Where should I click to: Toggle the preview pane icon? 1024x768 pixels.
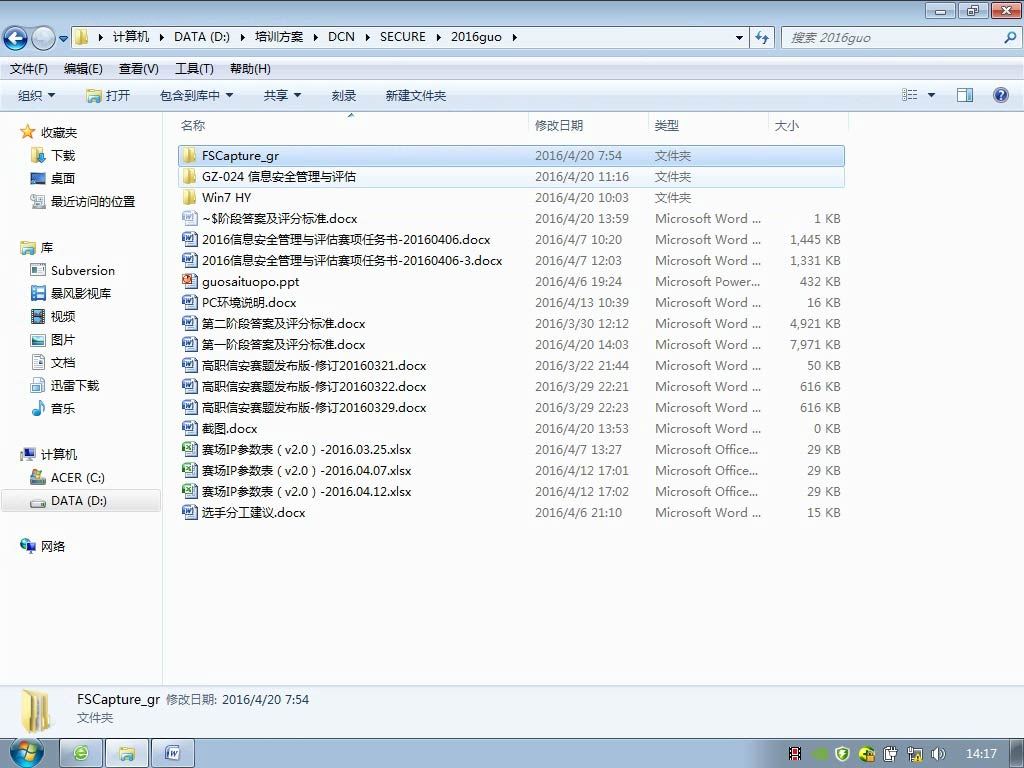tap(965, 95)
